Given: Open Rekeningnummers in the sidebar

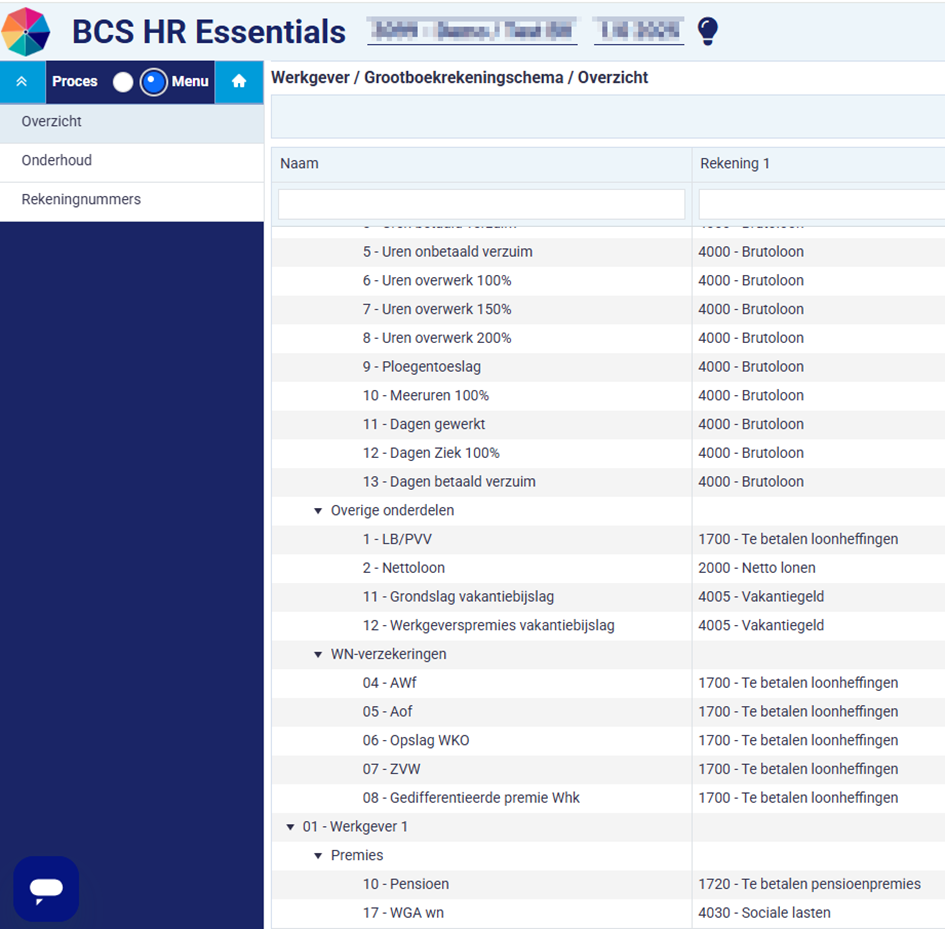Looking at the screenshot, I should click(x=131, y=200).
